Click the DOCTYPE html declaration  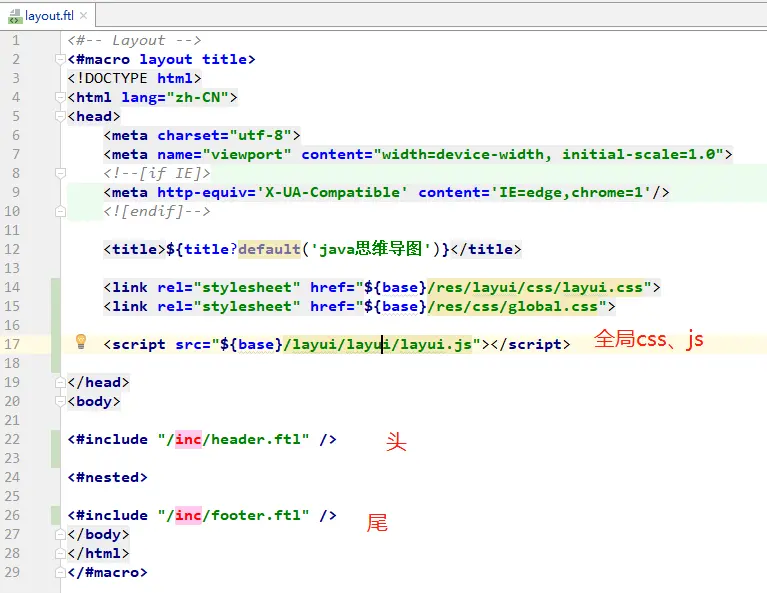click(135, 78)
